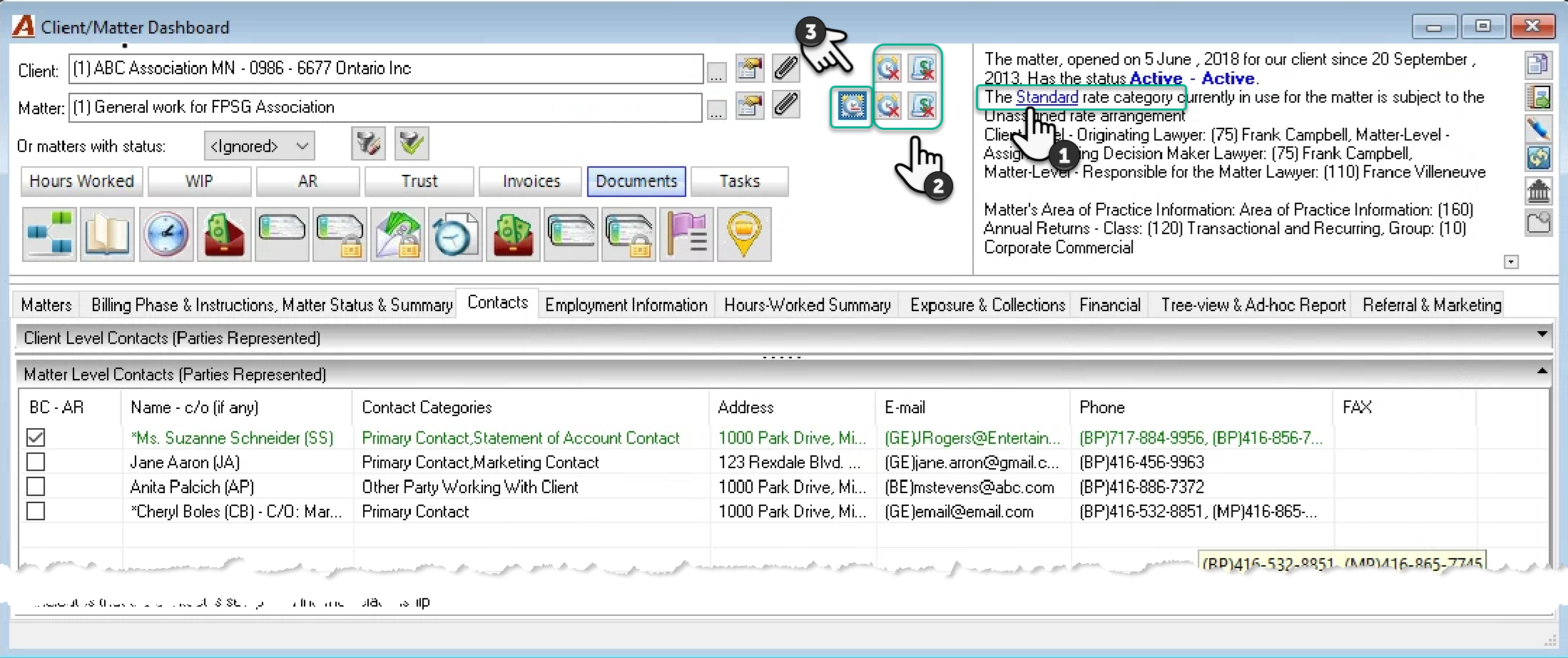Click the stopwatch on document icon

(455, 234)
